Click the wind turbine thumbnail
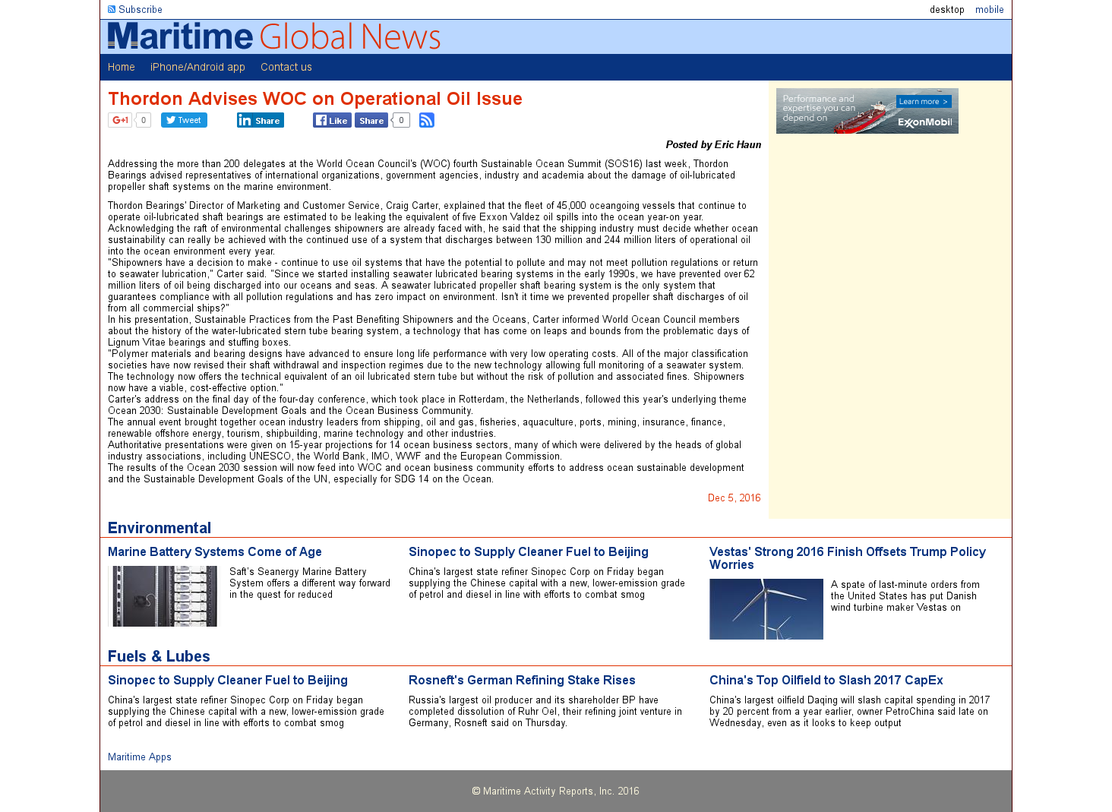1112x812 pixels. click(x=766, y=609)
